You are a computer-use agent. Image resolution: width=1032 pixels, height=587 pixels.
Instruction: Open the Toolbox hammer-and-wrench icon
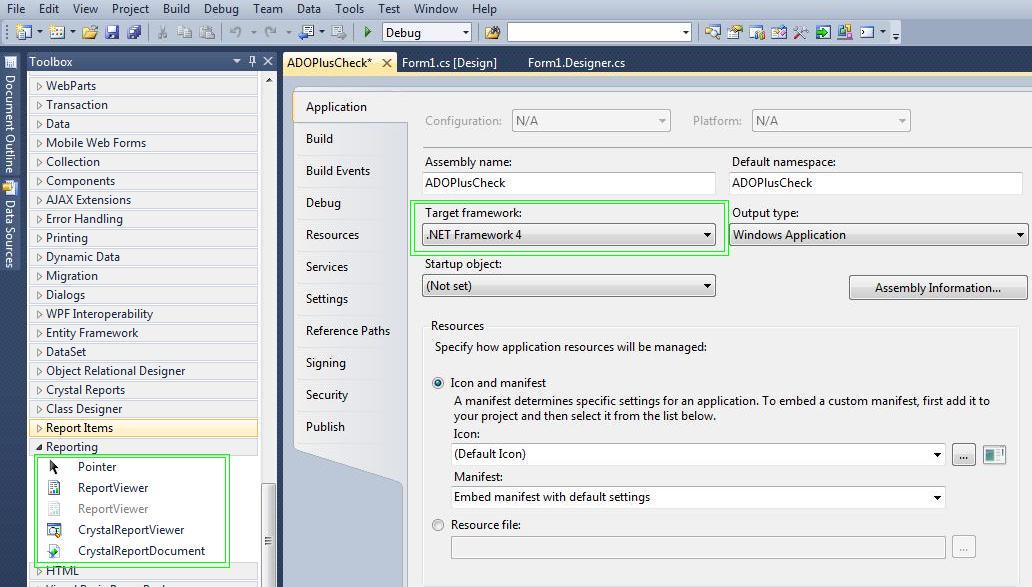coord(800,32)
